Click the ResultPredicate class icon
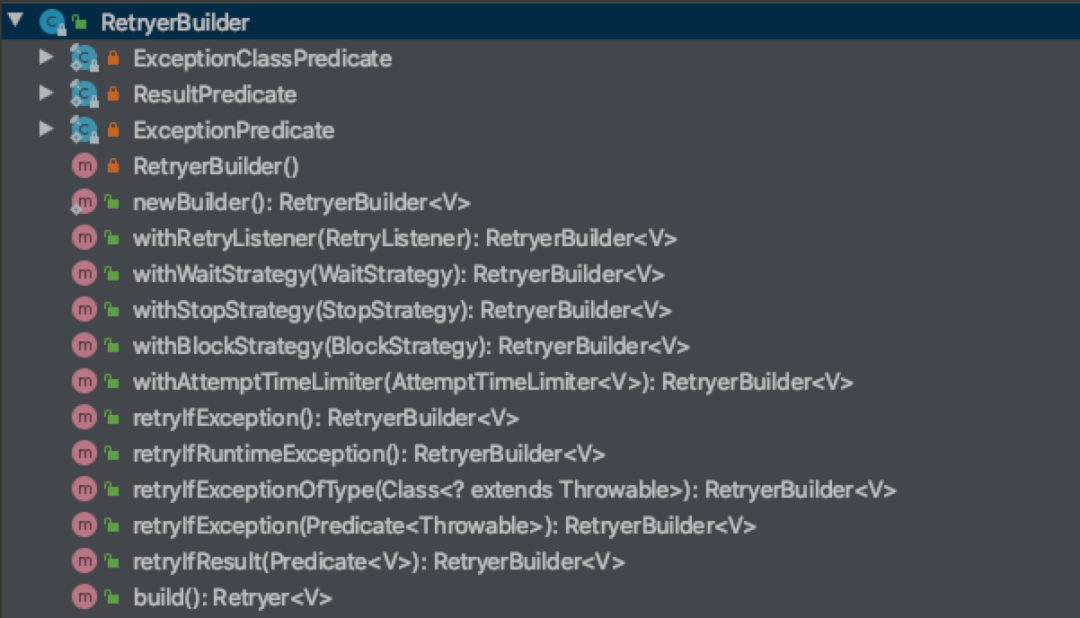This screenshot has width=1080, height=618. coord(83,95)
